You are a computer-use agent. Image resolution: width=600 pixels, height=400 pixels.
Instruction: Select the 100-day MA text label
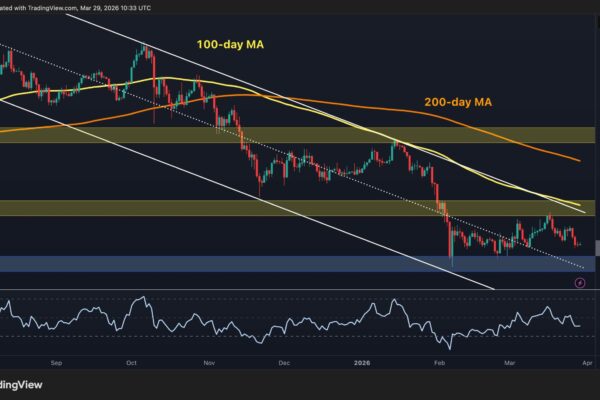pos(228,45)
